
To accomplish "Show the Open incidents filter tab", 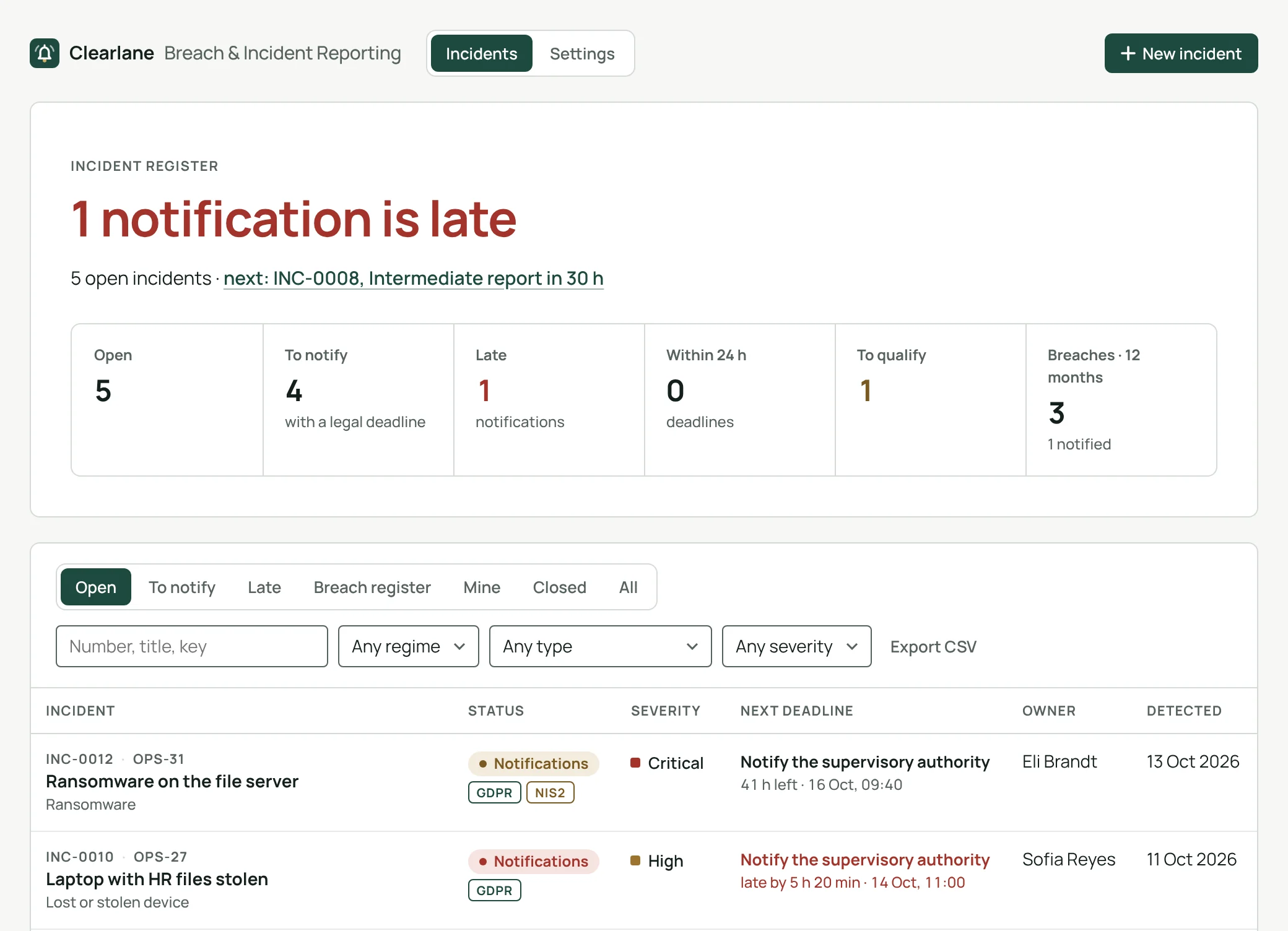I will [96, 587].
